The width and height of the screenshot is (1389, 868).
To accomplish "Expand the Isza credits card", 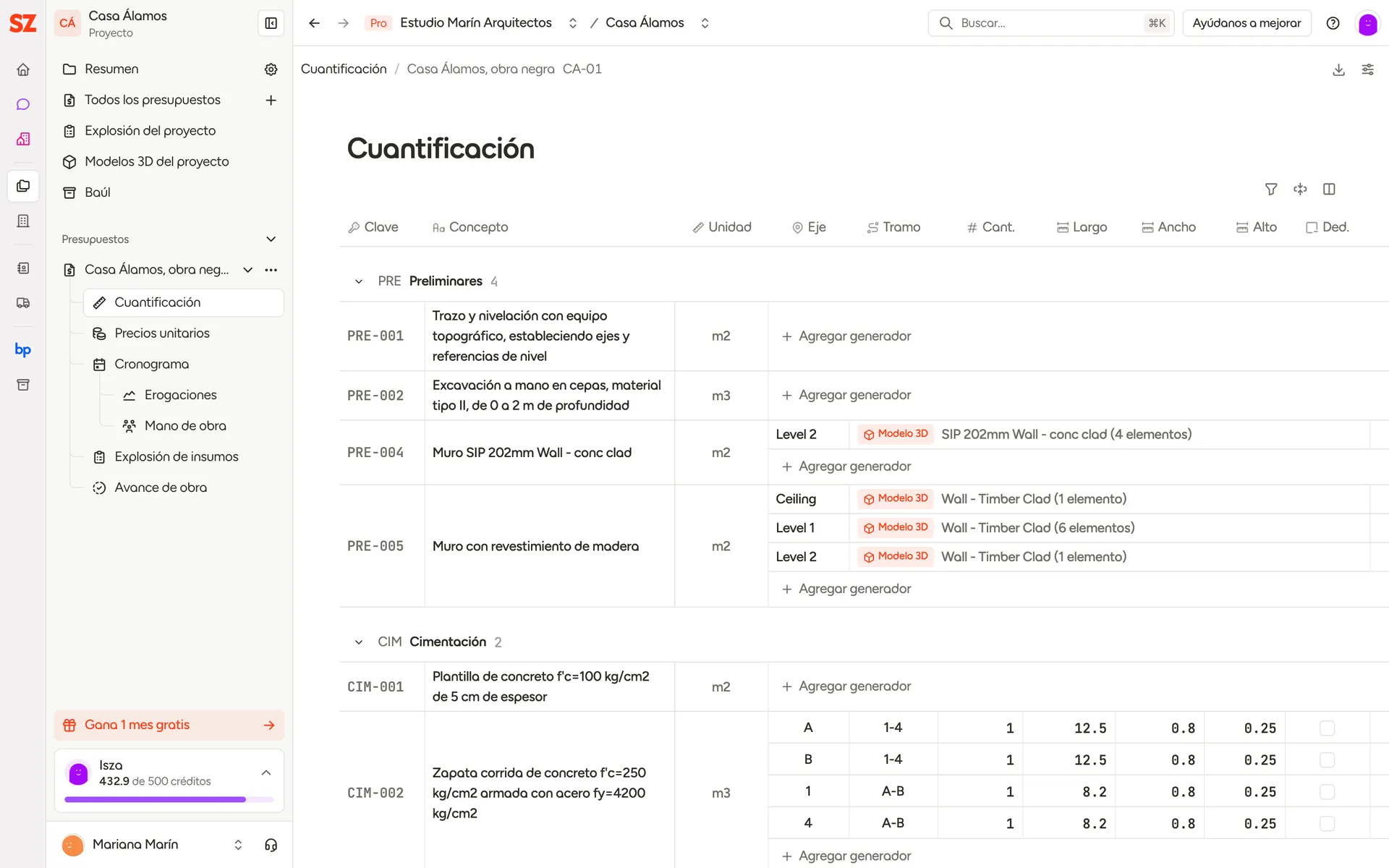I will click(x=266, y=773).
